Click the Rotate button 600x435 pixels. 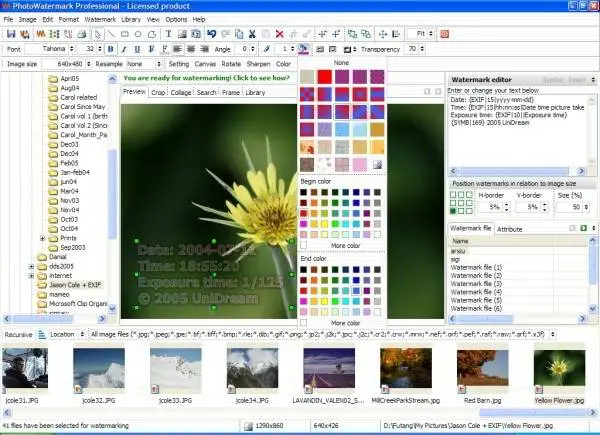(x=231, y=64)
